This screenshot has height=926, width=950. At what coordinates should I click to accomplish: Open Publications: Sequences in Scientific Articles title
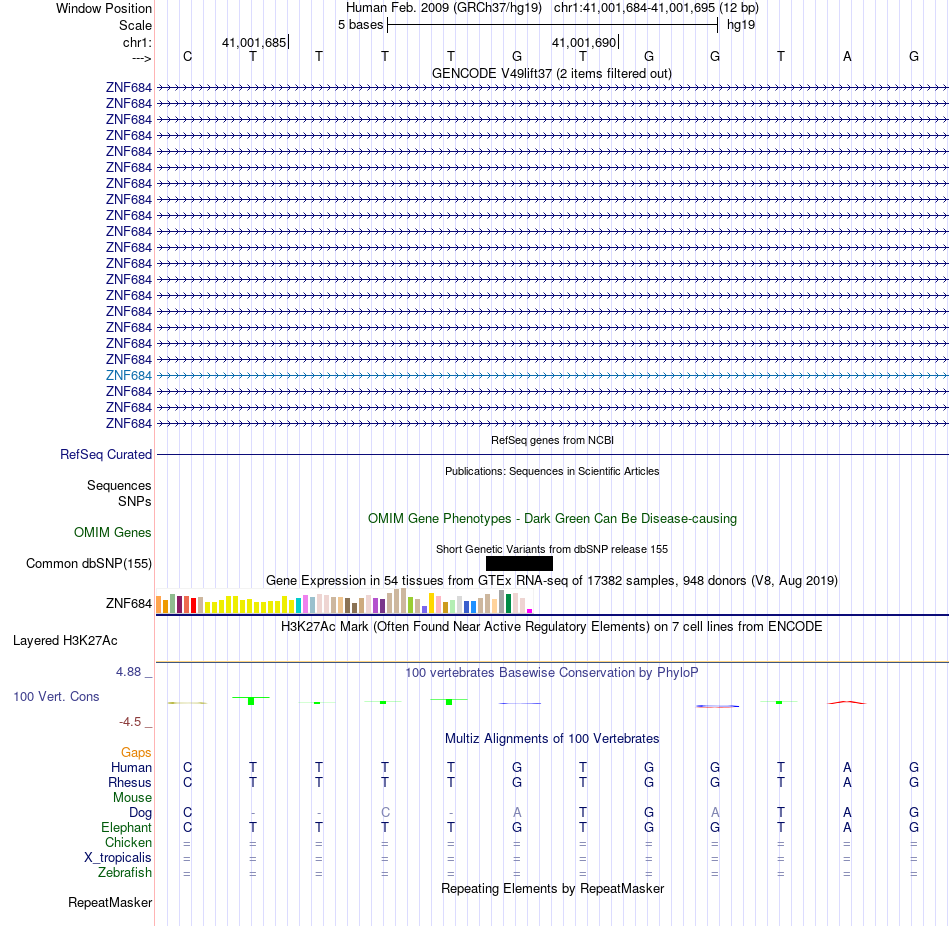coord(552,471)
